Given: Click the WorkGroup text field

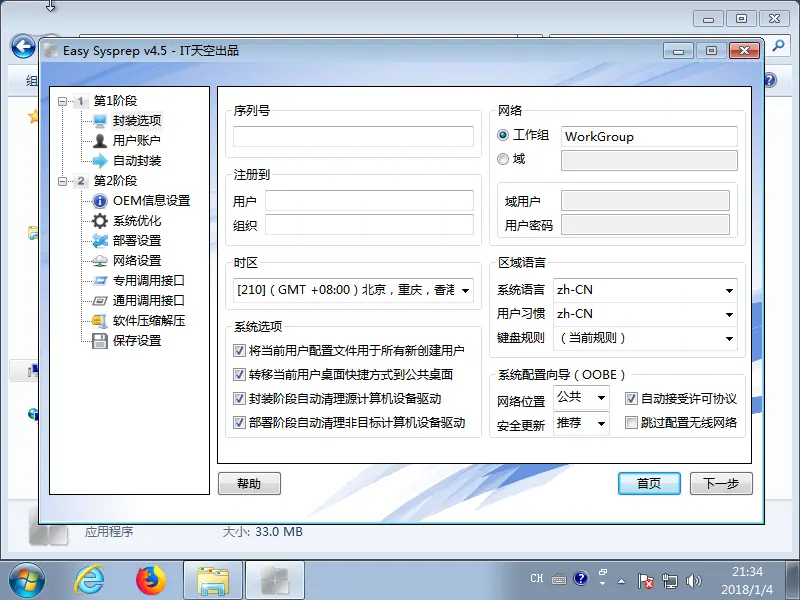Looking at the screenshot, I should click(649, 137).
